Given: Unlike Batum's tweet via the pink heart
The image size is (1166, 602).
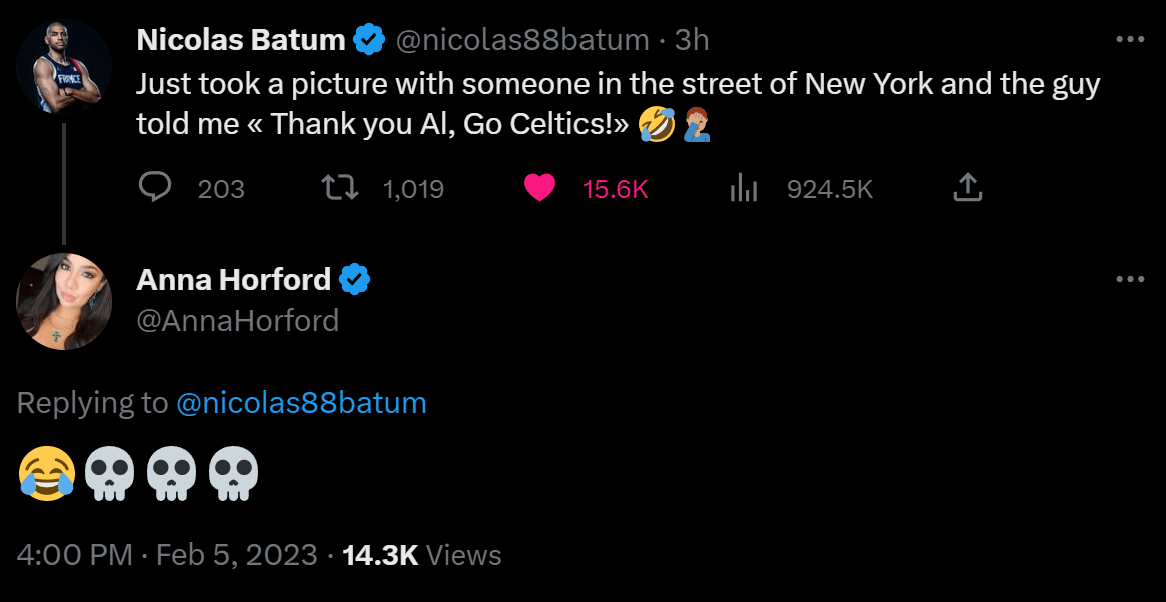Looking at the screenshot, I should pyautogui.click(x=539, y=188).
